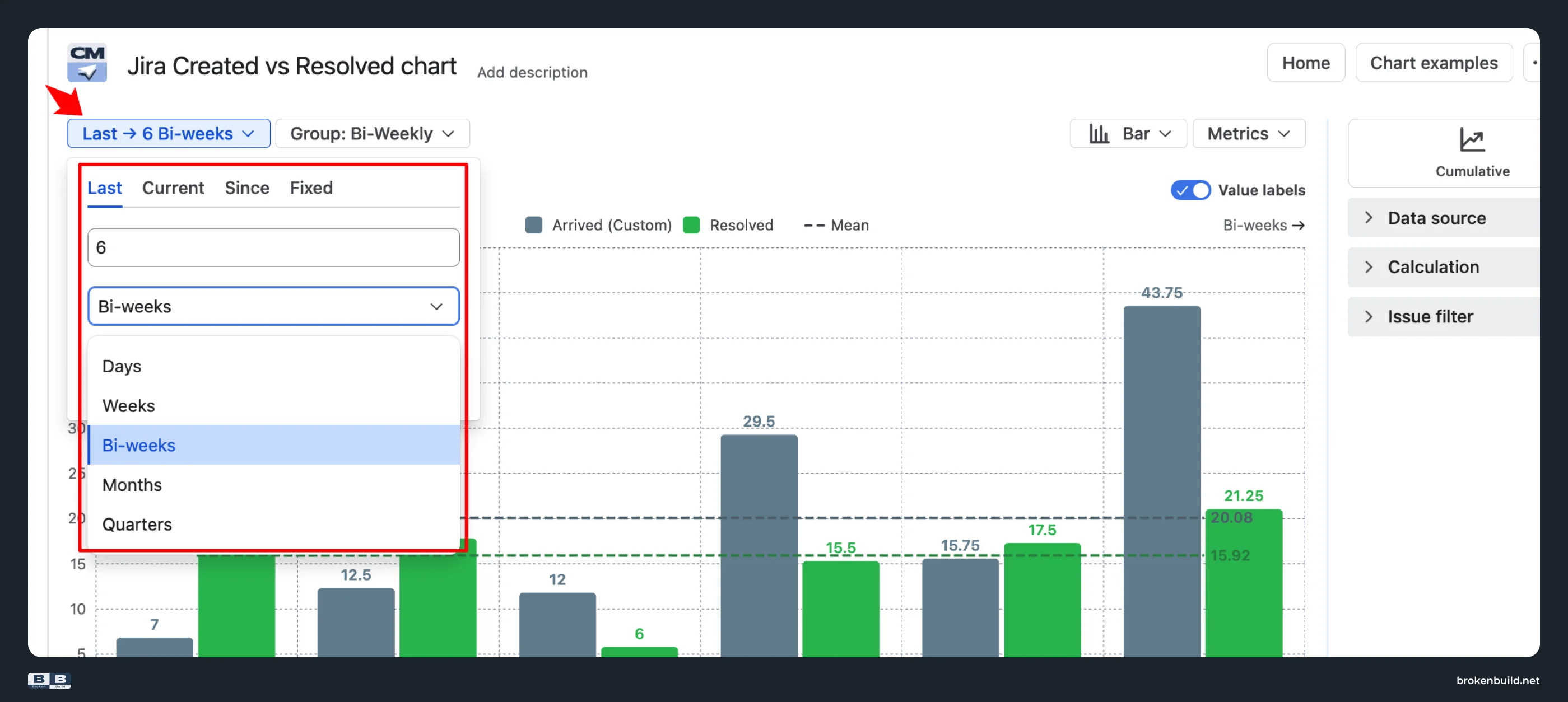Image resolution: width=1568 pixels, height=702 pixels.
Task: Open the Metrics dropdown
Action: pyautogui.click(x=1249, y=133)
